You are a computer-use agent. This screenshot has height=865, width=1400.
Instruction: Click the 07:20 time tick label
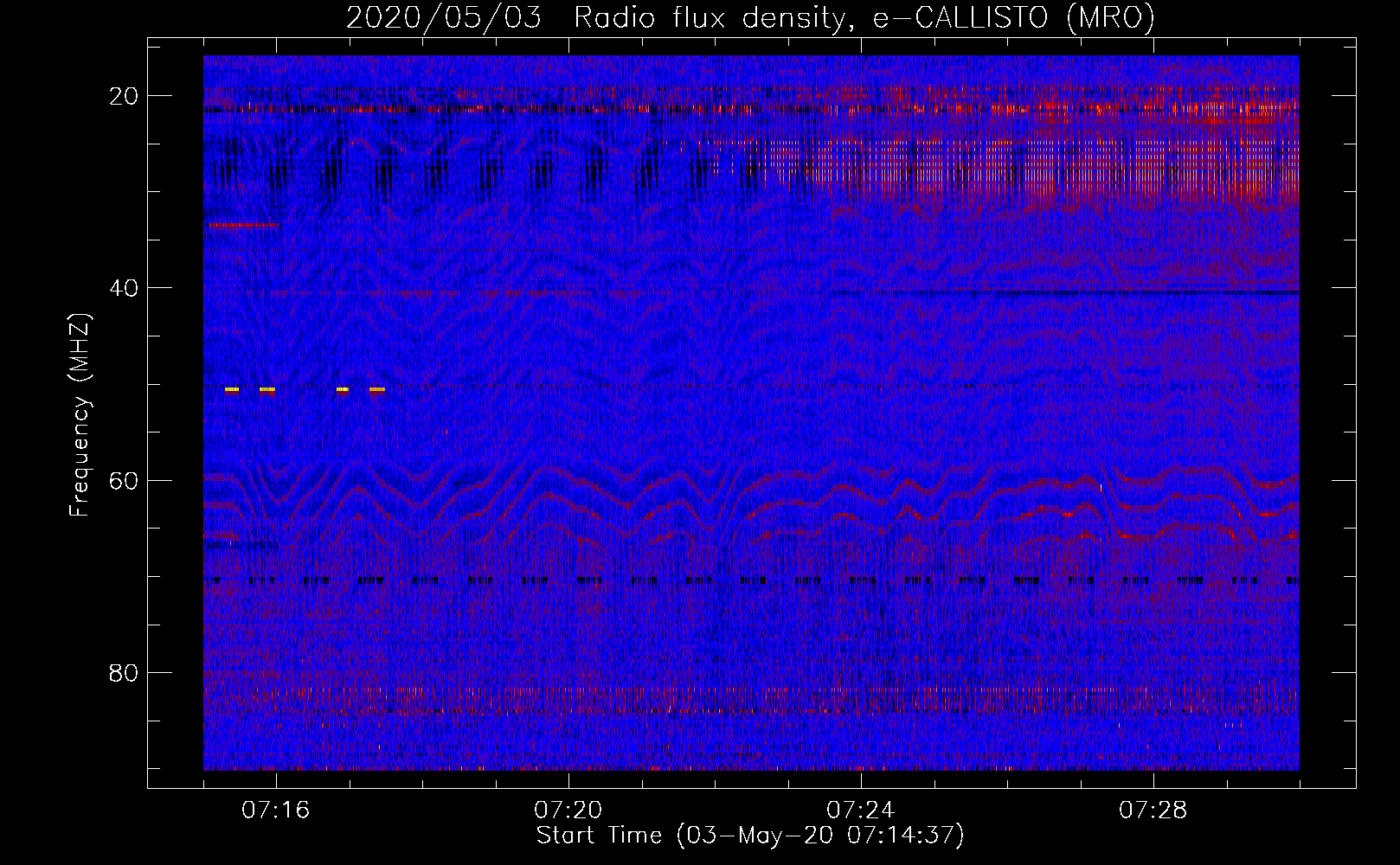(568, 811)
